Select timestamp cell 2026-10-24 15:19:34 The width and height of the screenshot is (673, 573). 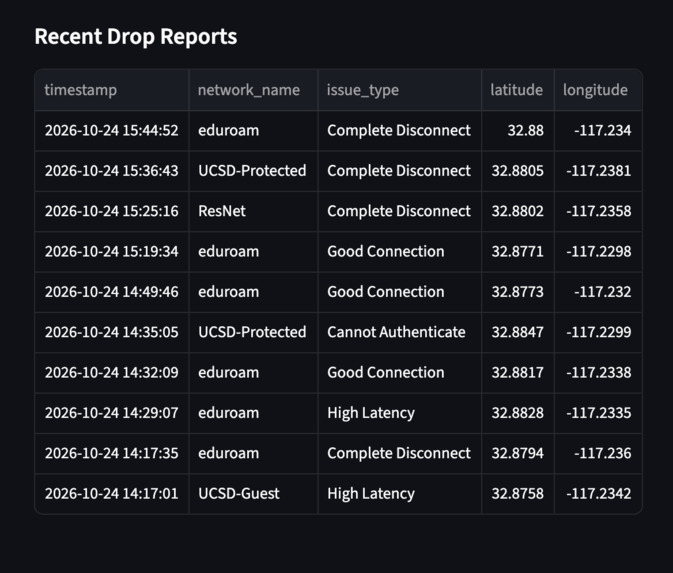(112, 252)
